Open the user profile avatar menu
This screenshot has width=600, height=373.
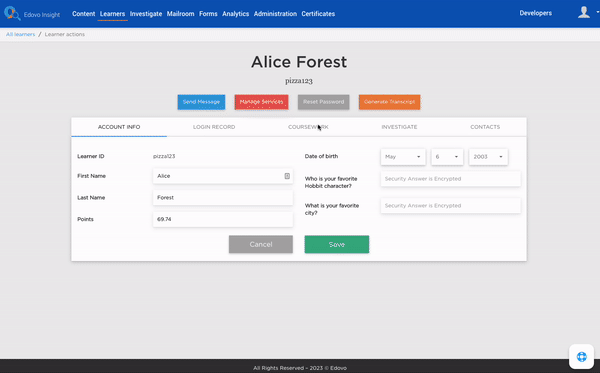(x=584, y=13)
